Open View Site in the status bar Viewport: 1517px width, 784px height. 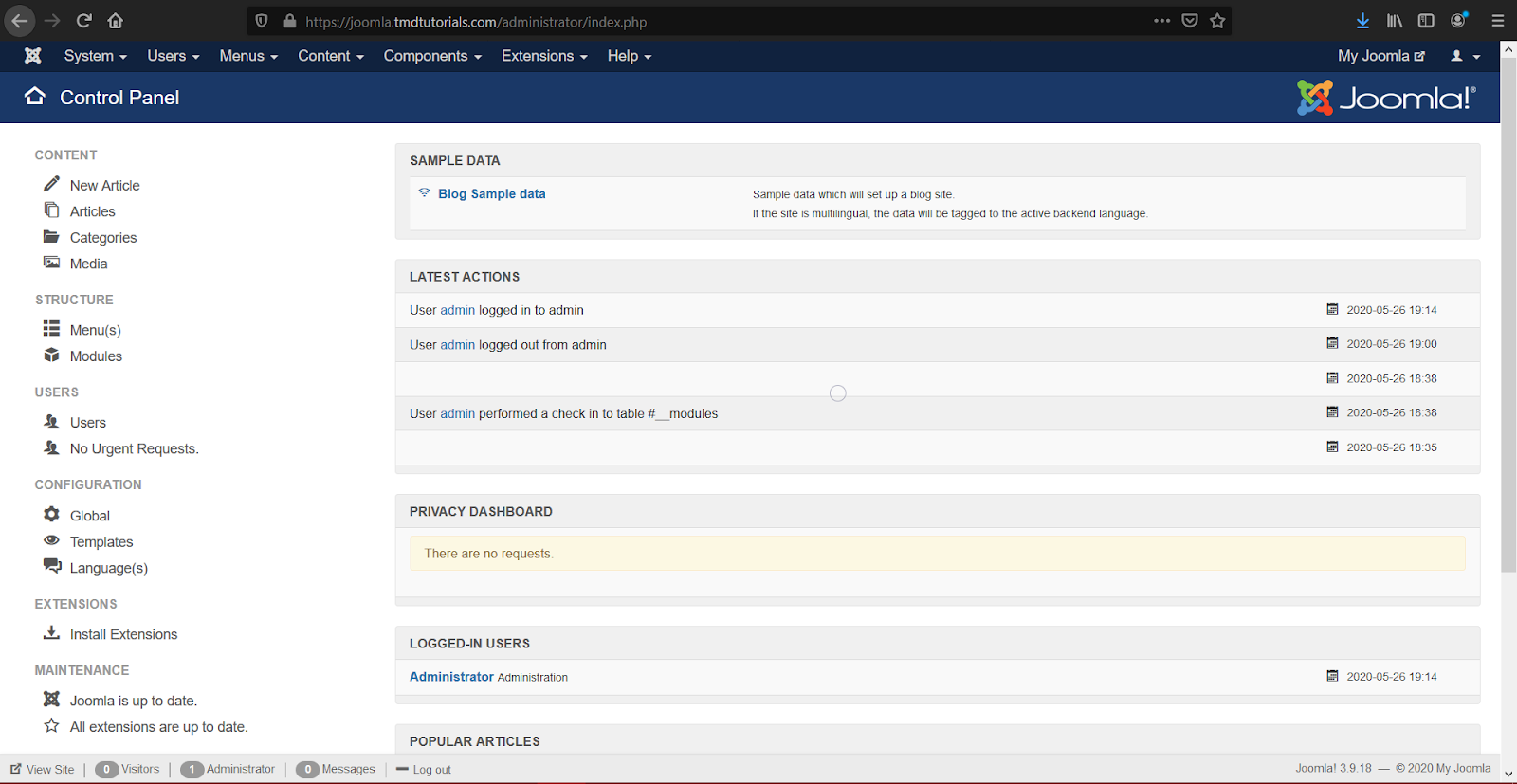click(x=49, y=770)
